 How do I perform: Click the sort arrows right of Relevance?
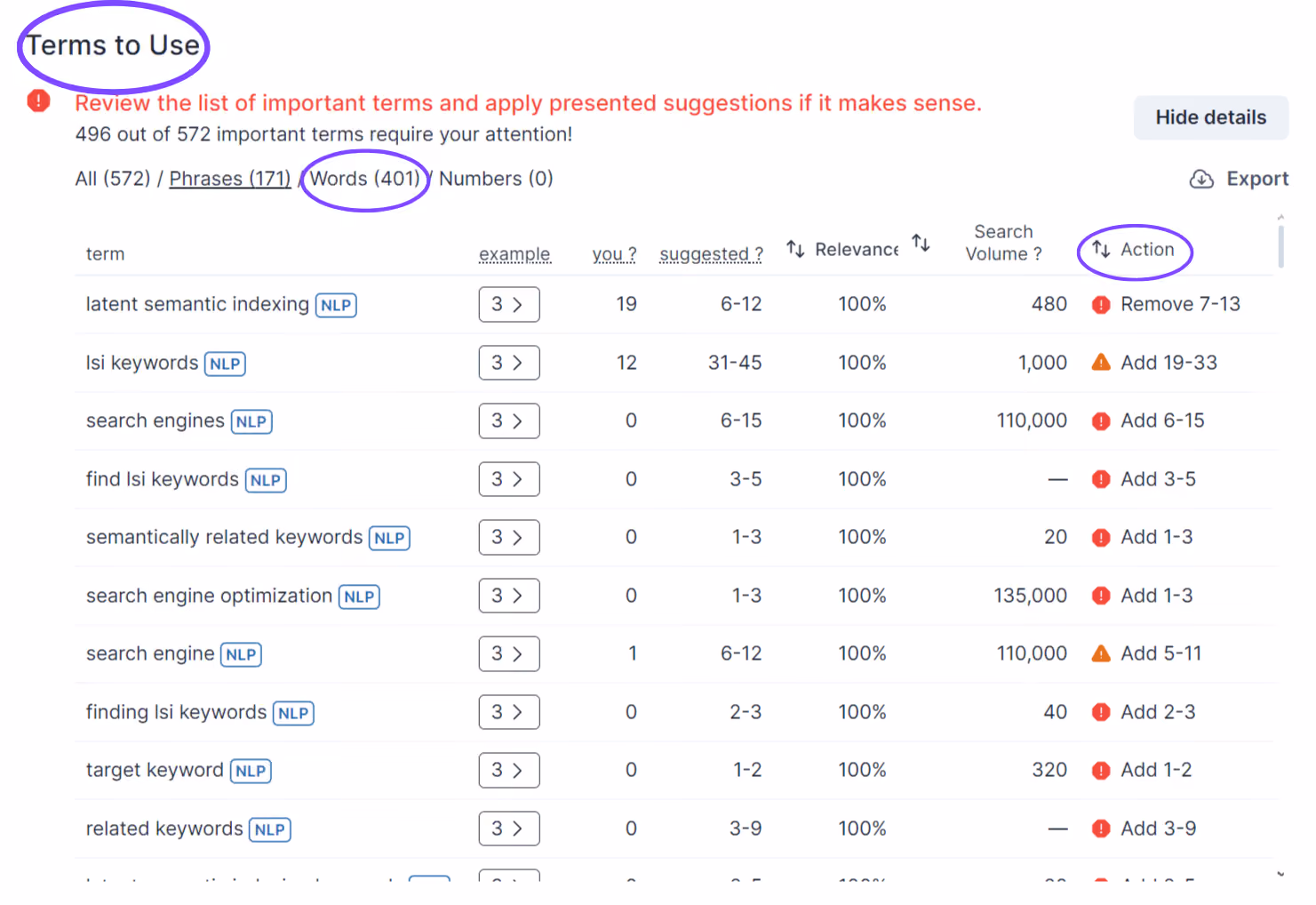pyautogui.click(x=921, y=243)
